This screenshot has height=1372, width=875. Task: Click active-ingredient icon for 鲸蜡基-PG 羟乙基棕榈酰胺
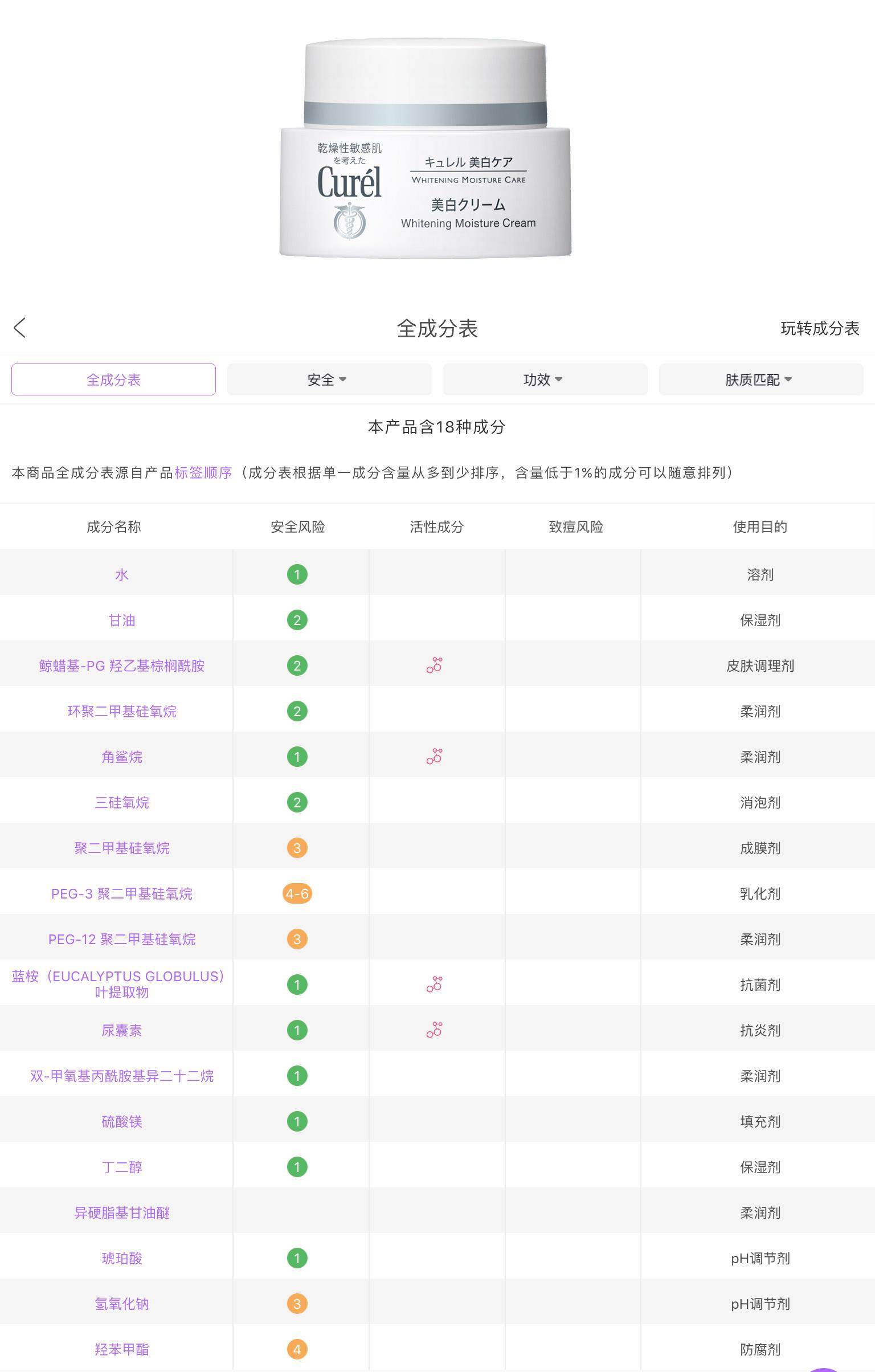[x=434, y=665]
